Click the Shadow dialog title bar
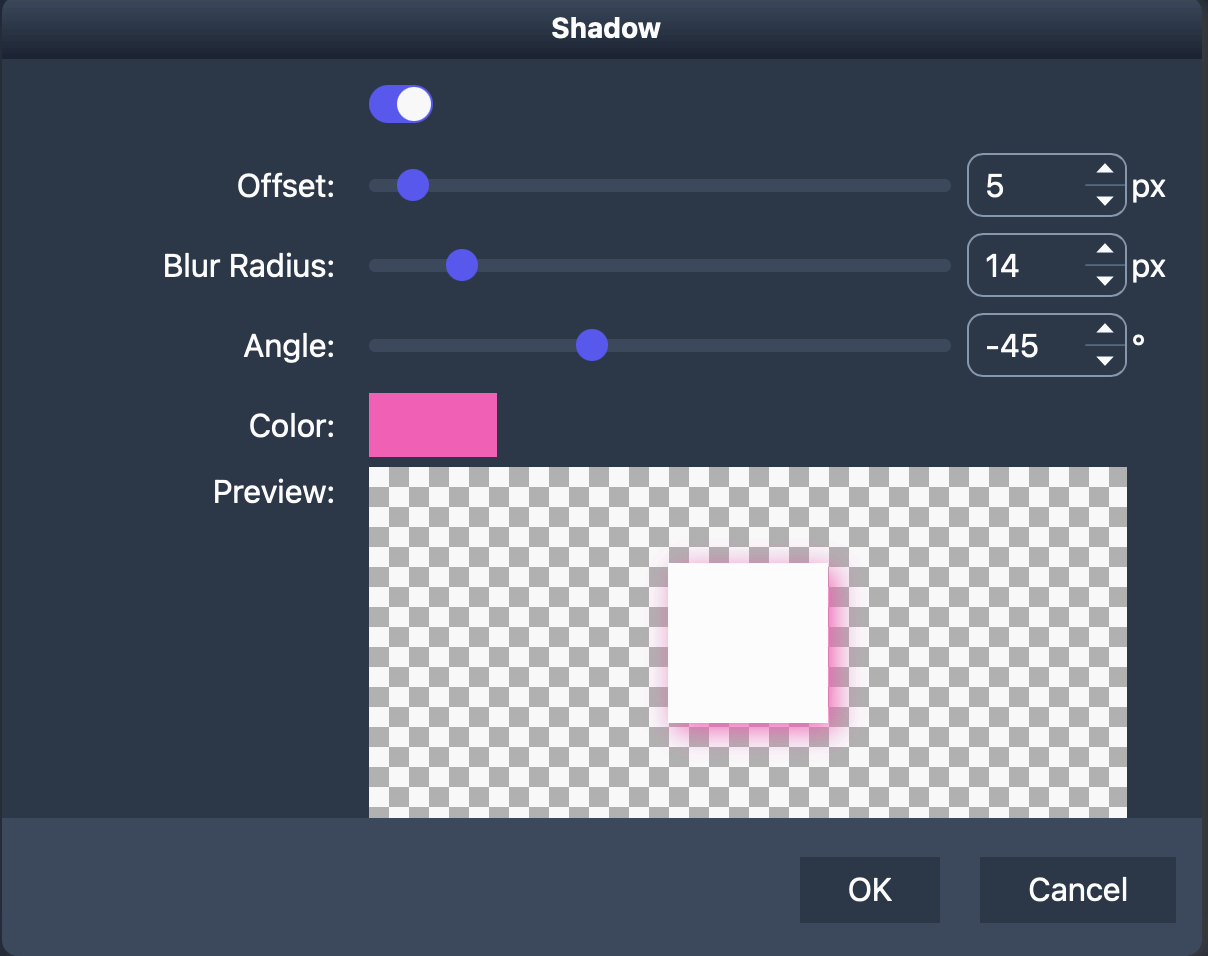 604,28
